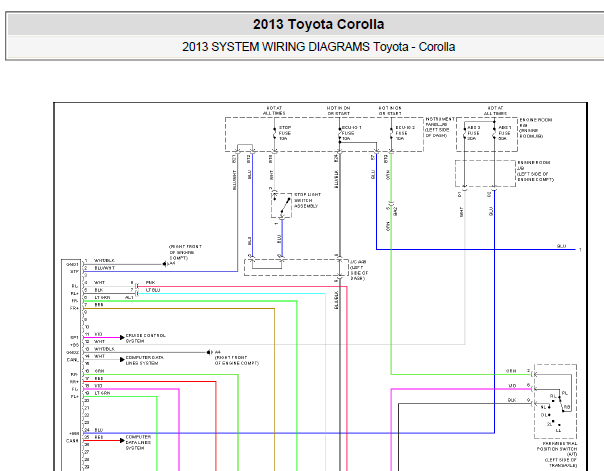Viewport: 604px width, 471px height.
Task: Click the ECU-IG 1 FUSE label
Action: click(351, 133)
